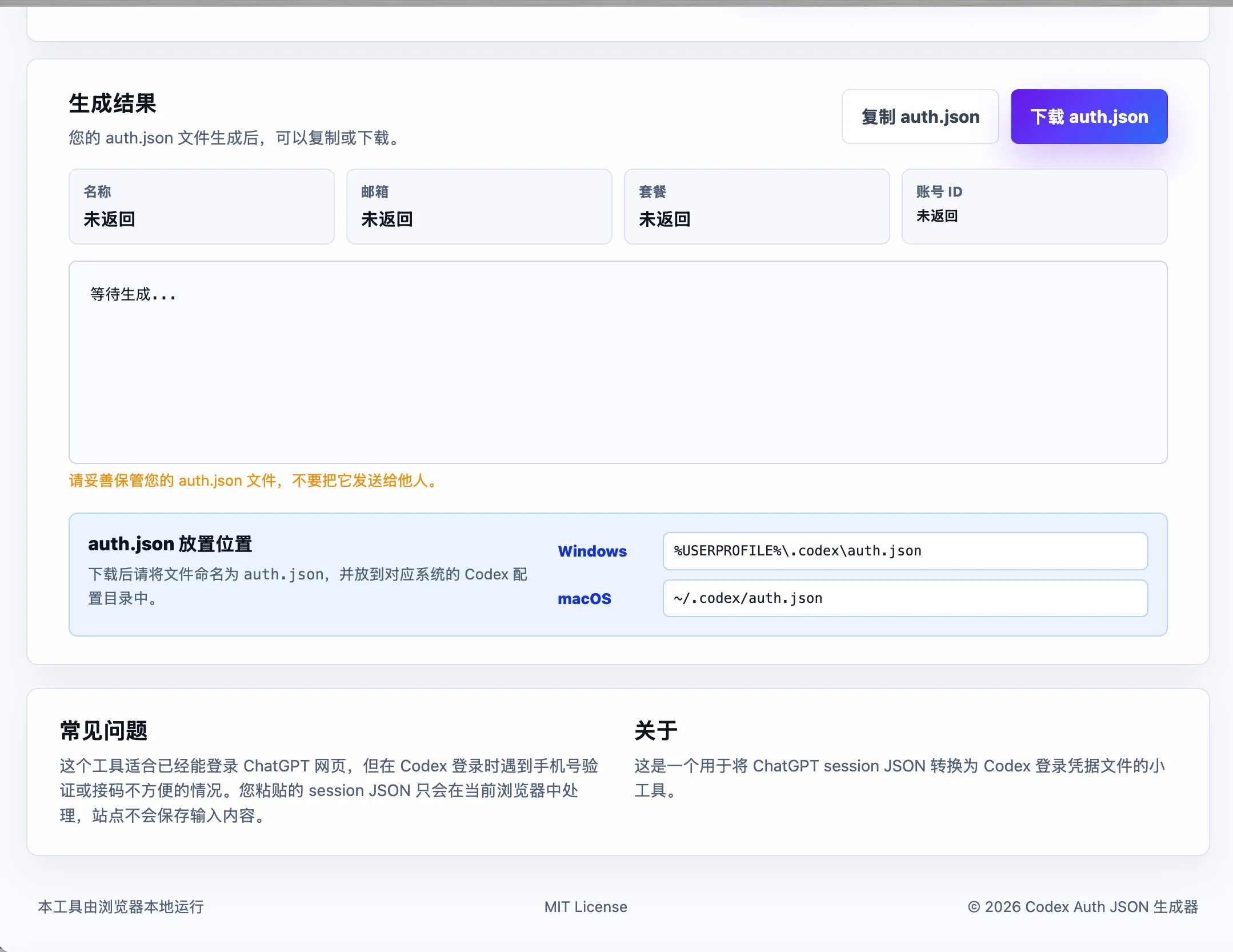Click the Windows label

pyautogui.click(x=593, y=551)
